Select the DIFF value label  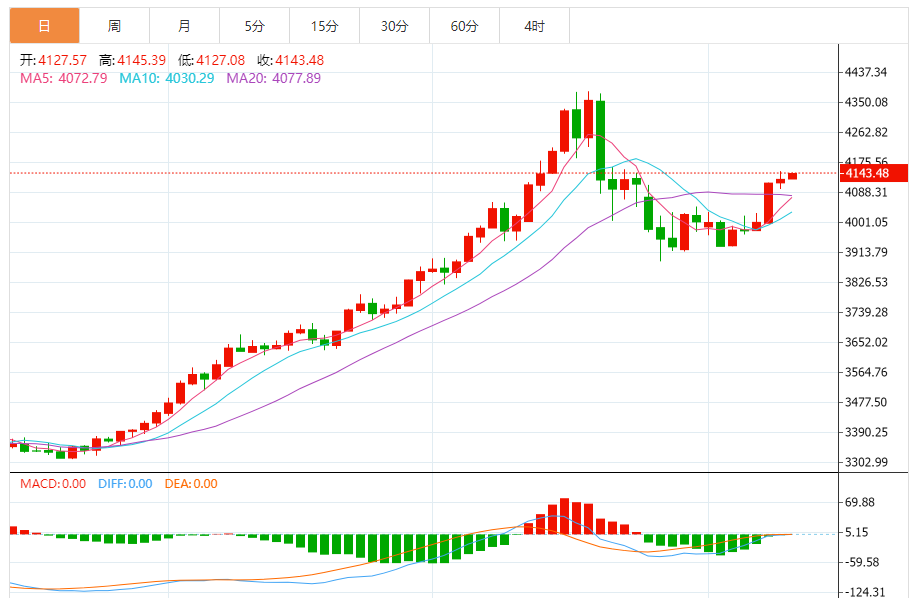click(125, 484)
